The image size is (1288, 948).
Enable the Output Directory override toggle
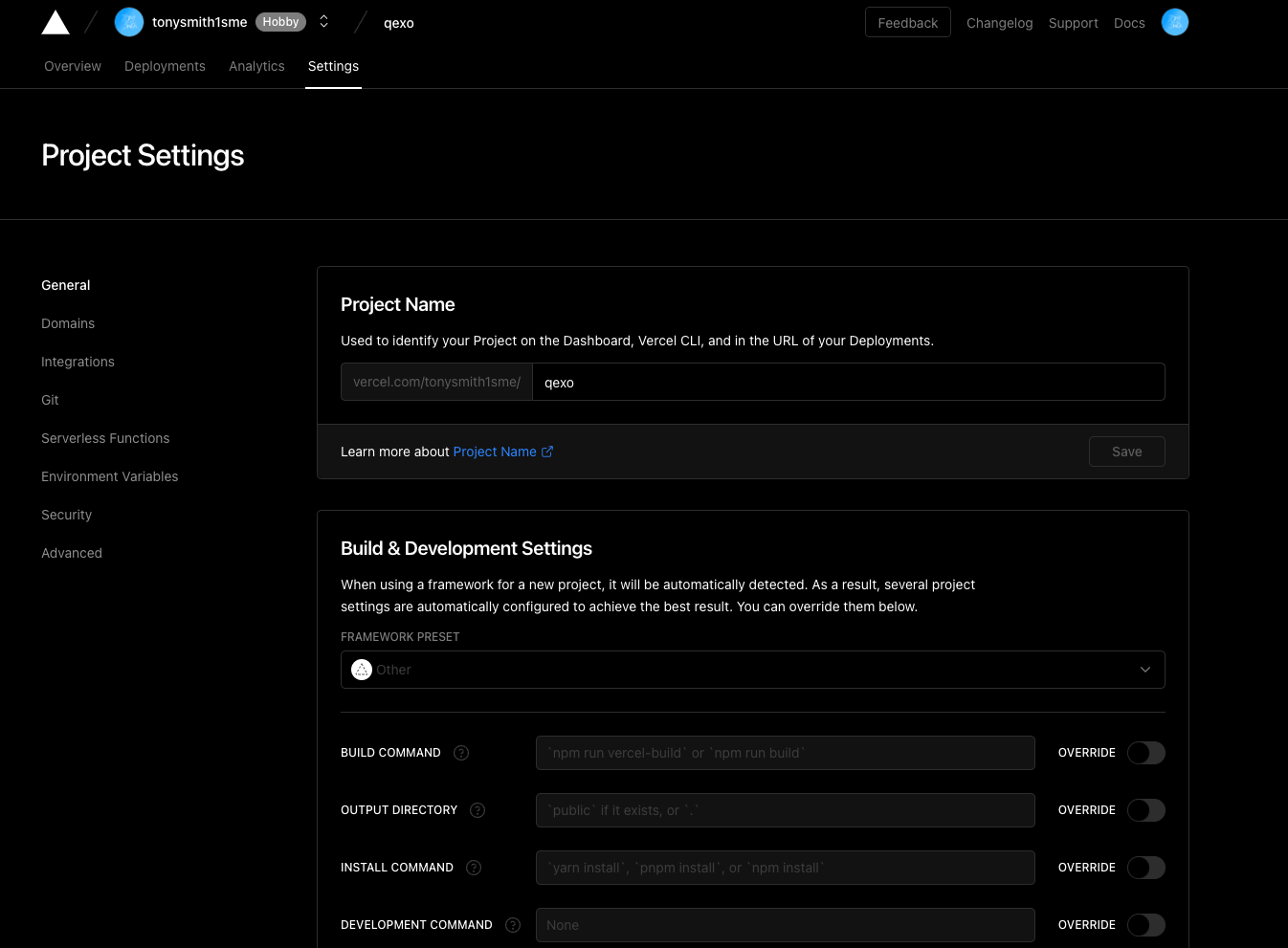click(1145, 810)
